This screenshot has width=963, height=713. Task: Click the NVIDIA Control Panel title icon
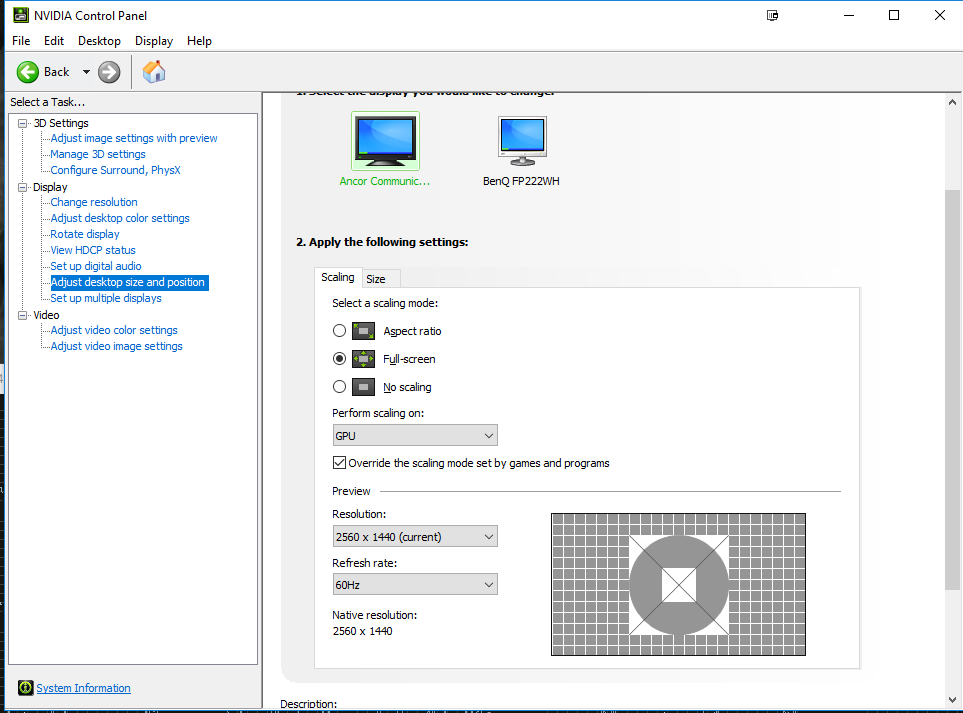(21, 15)
